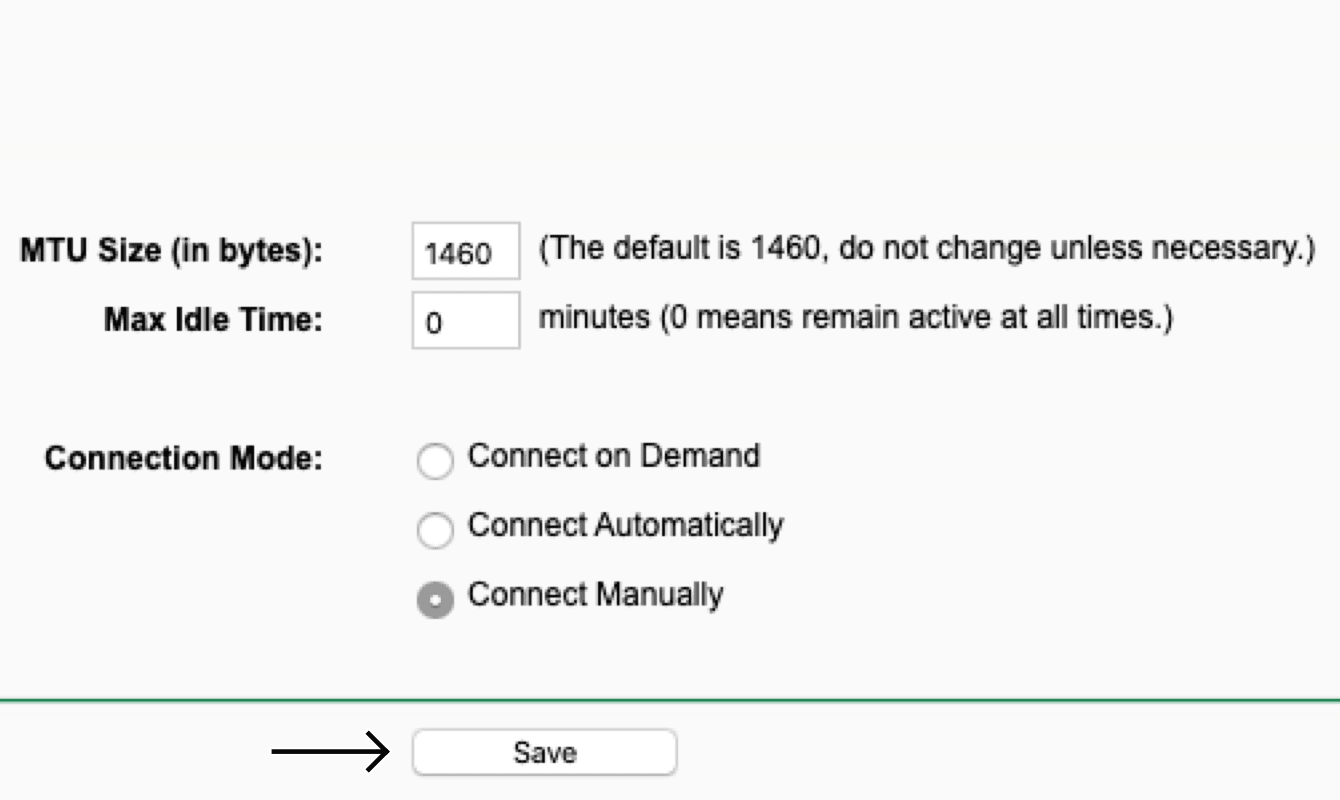Focus the MTU Size input field
The height and width of the screenshot is (800, 1340).
(466, 251)
